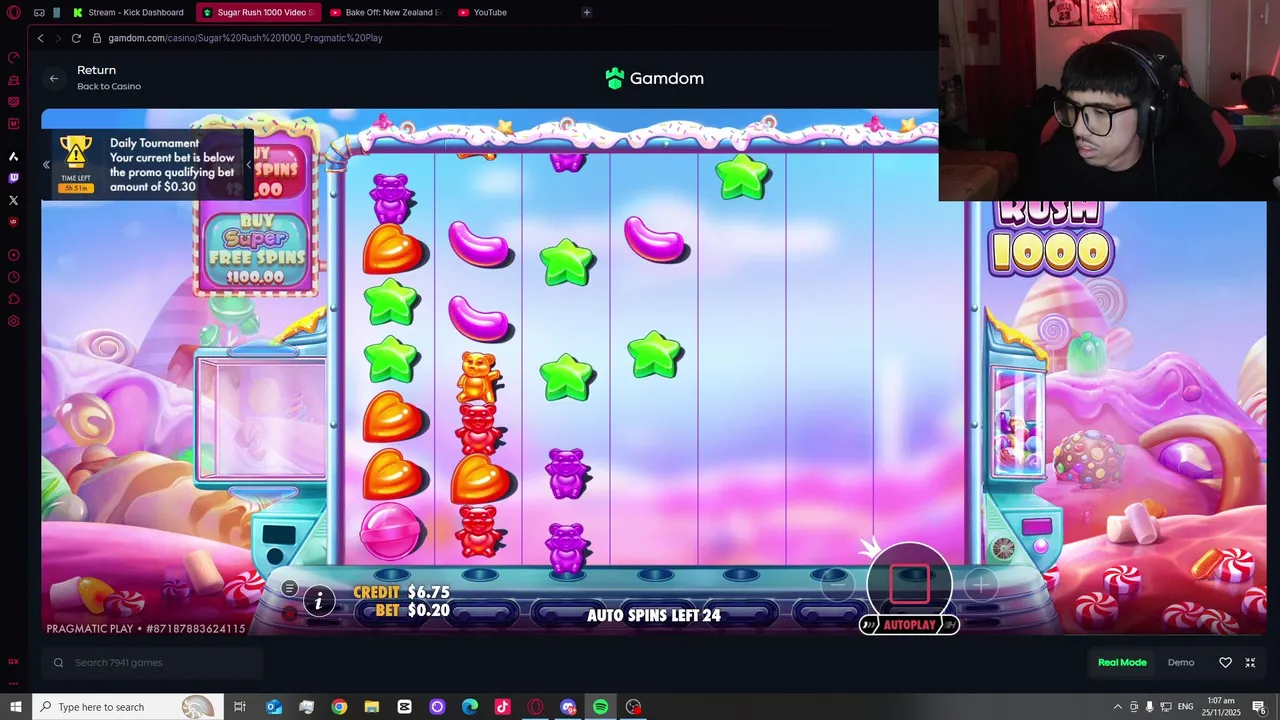Image resolution: width=1280 pixels, height=720 pixels.
Task: Switch to Real Mode
Action: point(1122,662)
